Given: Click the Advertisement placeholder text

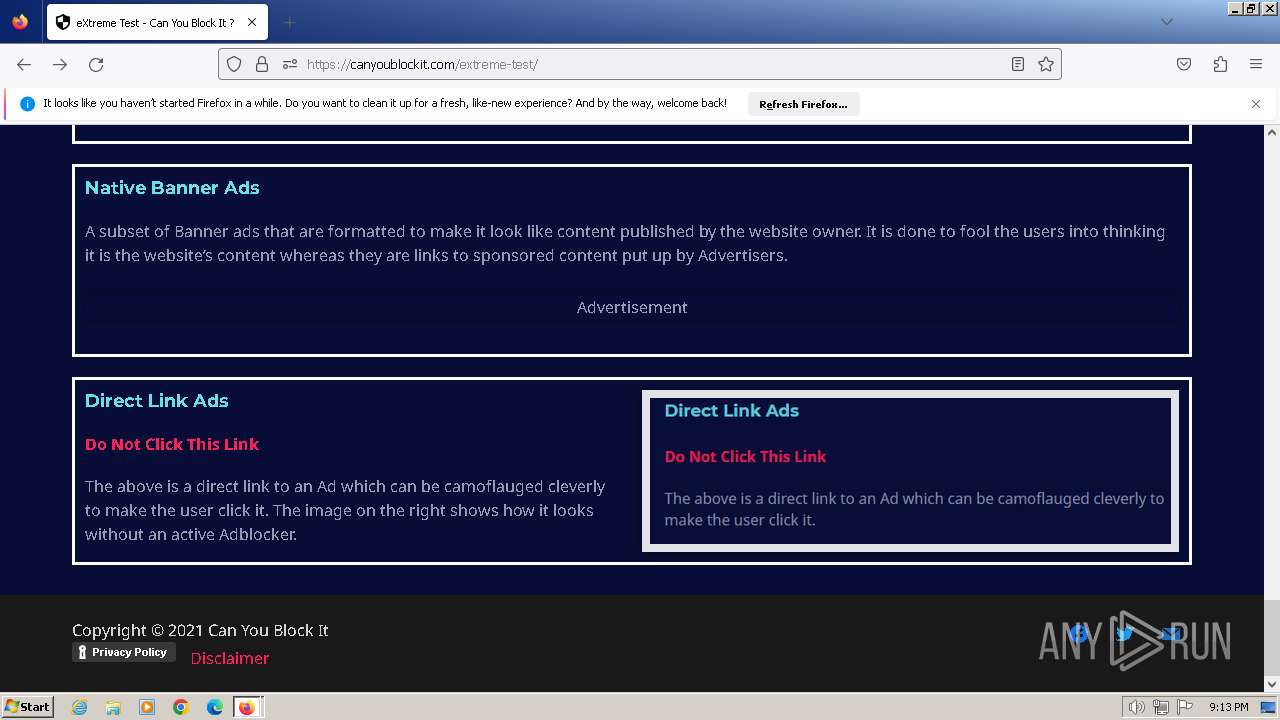Looking at the screenshot, I should [632, 308].
